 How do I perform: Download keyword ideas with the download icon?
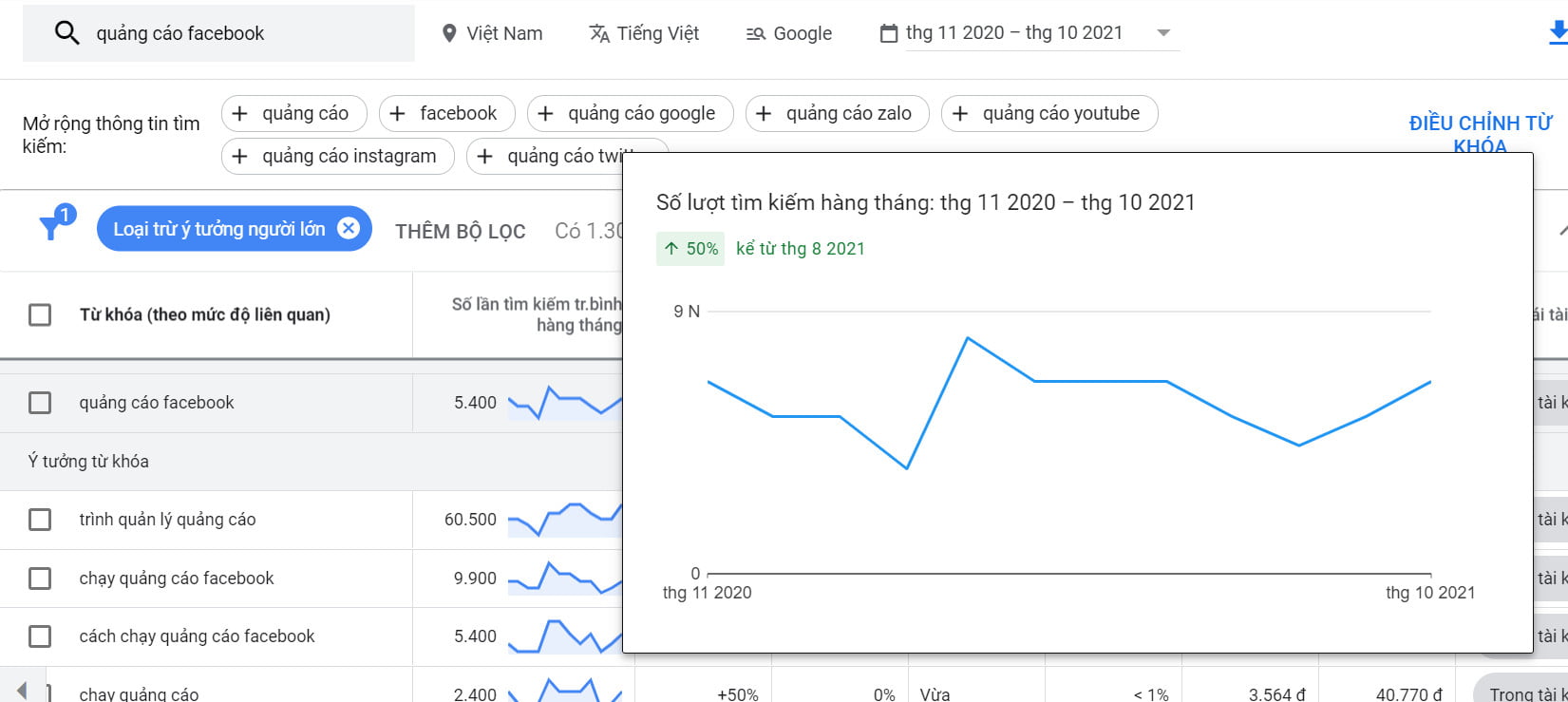1558,33
